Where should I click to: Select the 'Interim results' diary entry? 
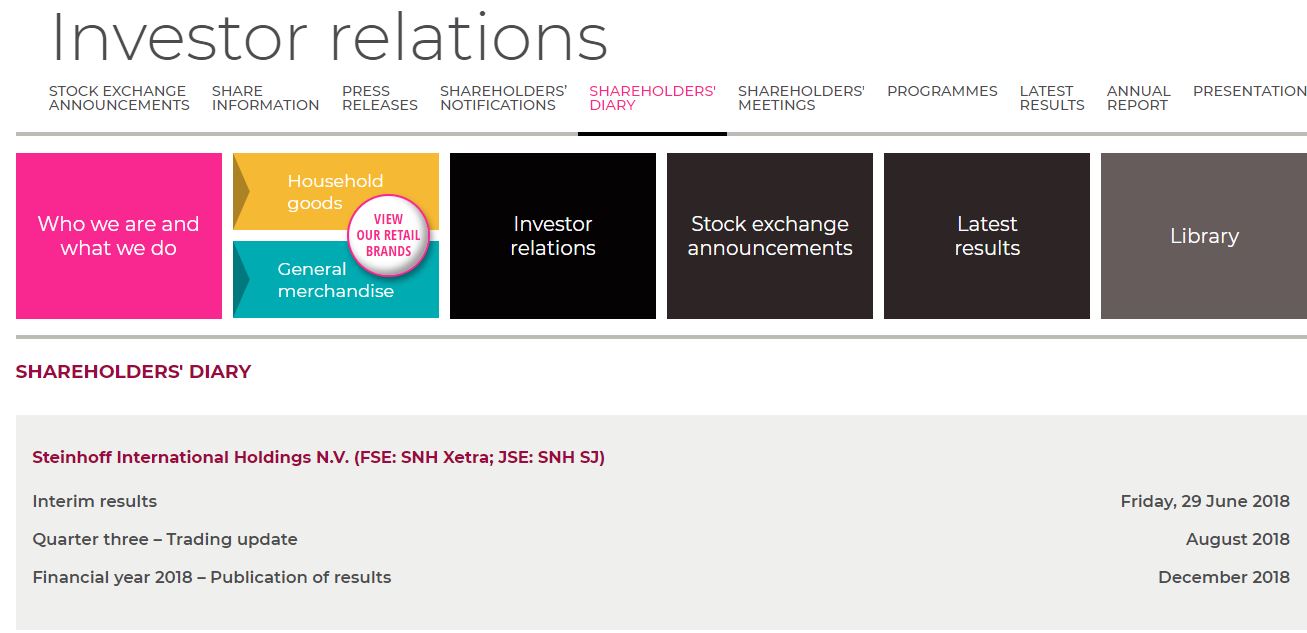(94, 501)
